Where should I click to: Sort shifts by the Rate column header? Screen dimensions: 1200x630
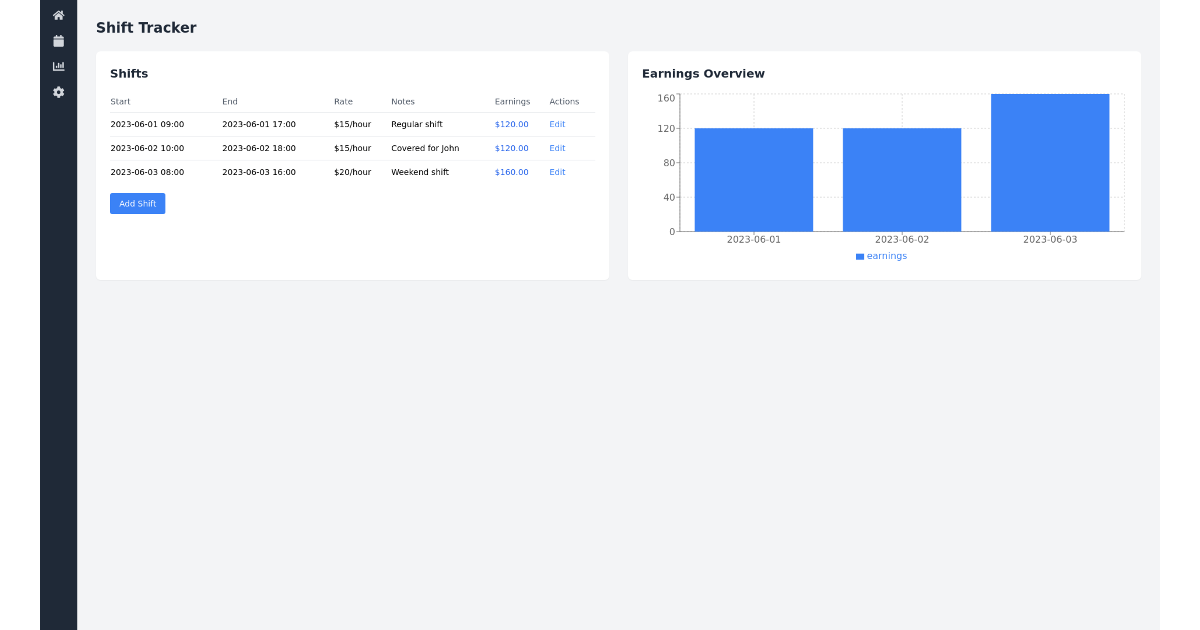tap(343, 101)
